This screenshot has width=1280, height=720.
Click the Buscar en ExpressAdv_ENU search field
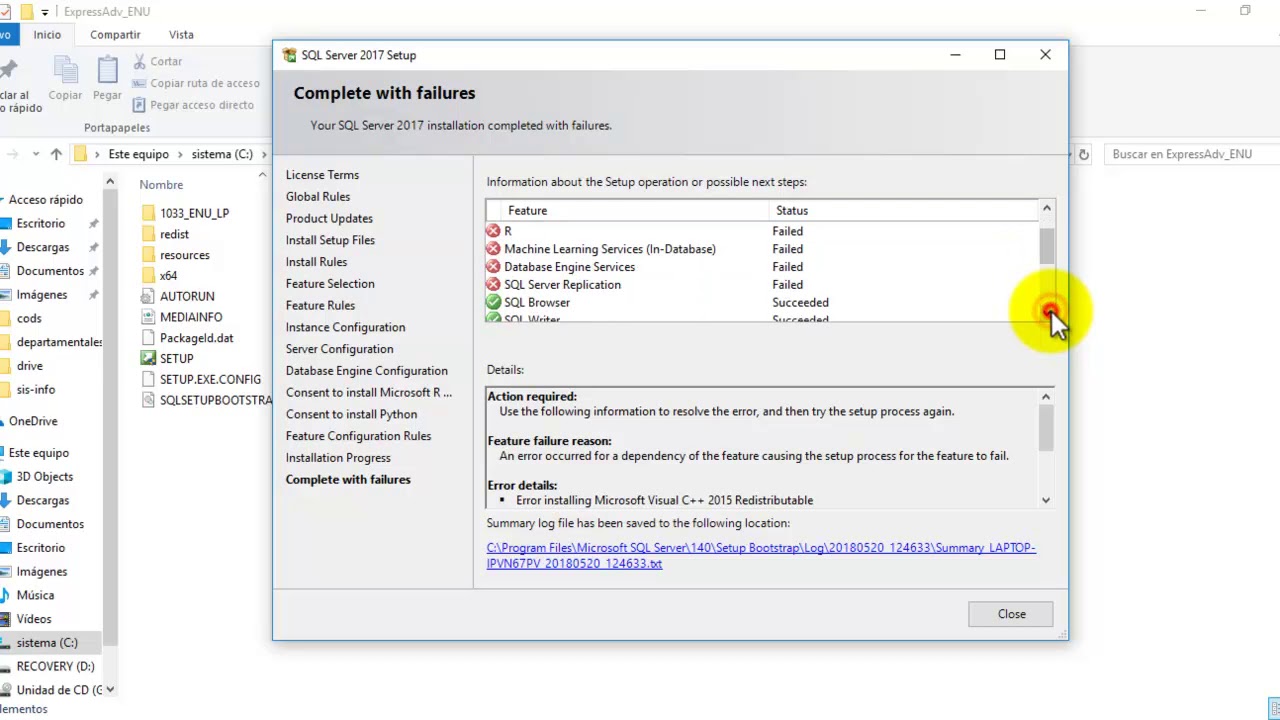[1190, 154]
